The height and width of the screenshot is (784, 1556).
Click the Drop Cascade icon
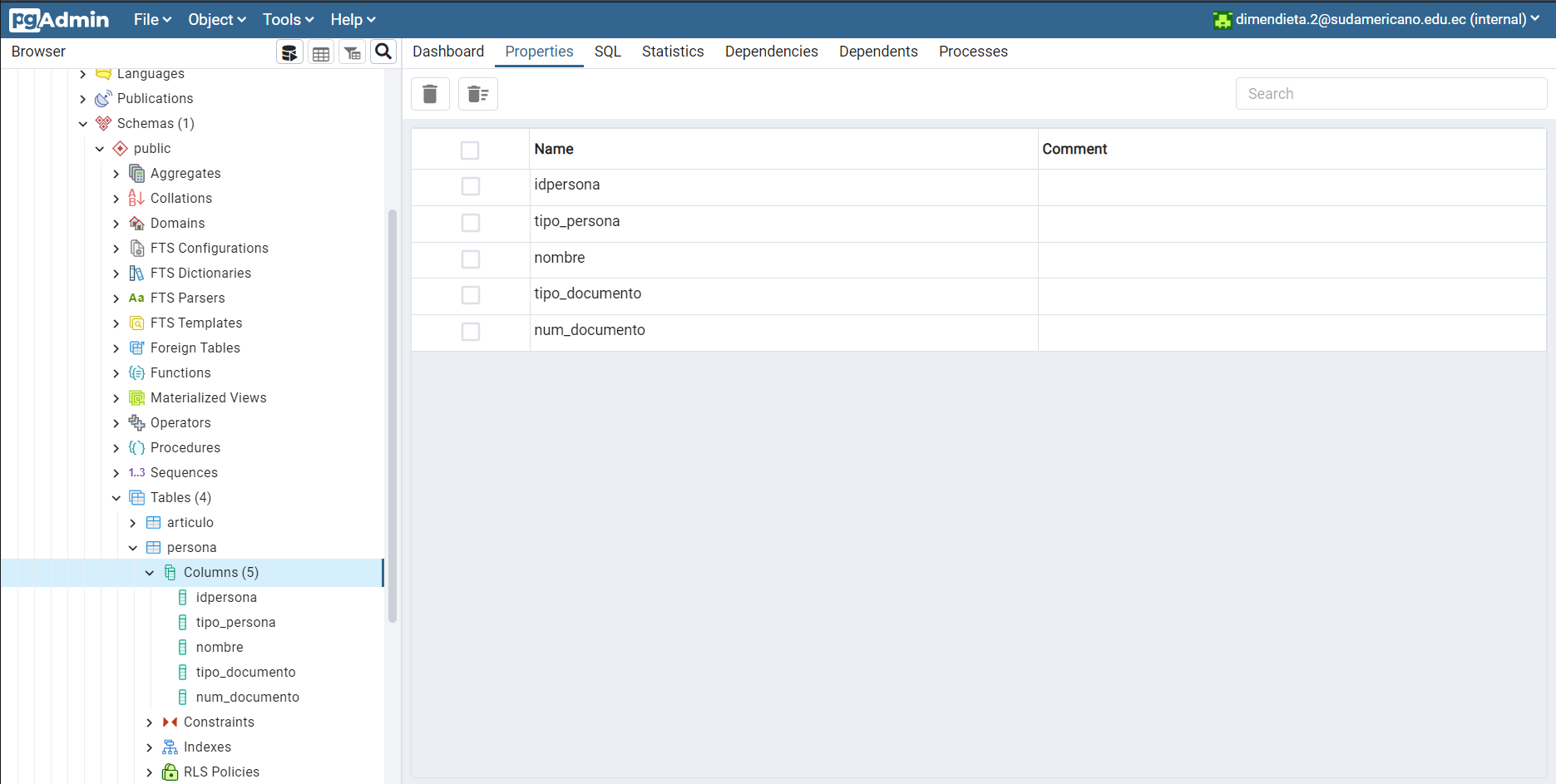coord(477,93)
